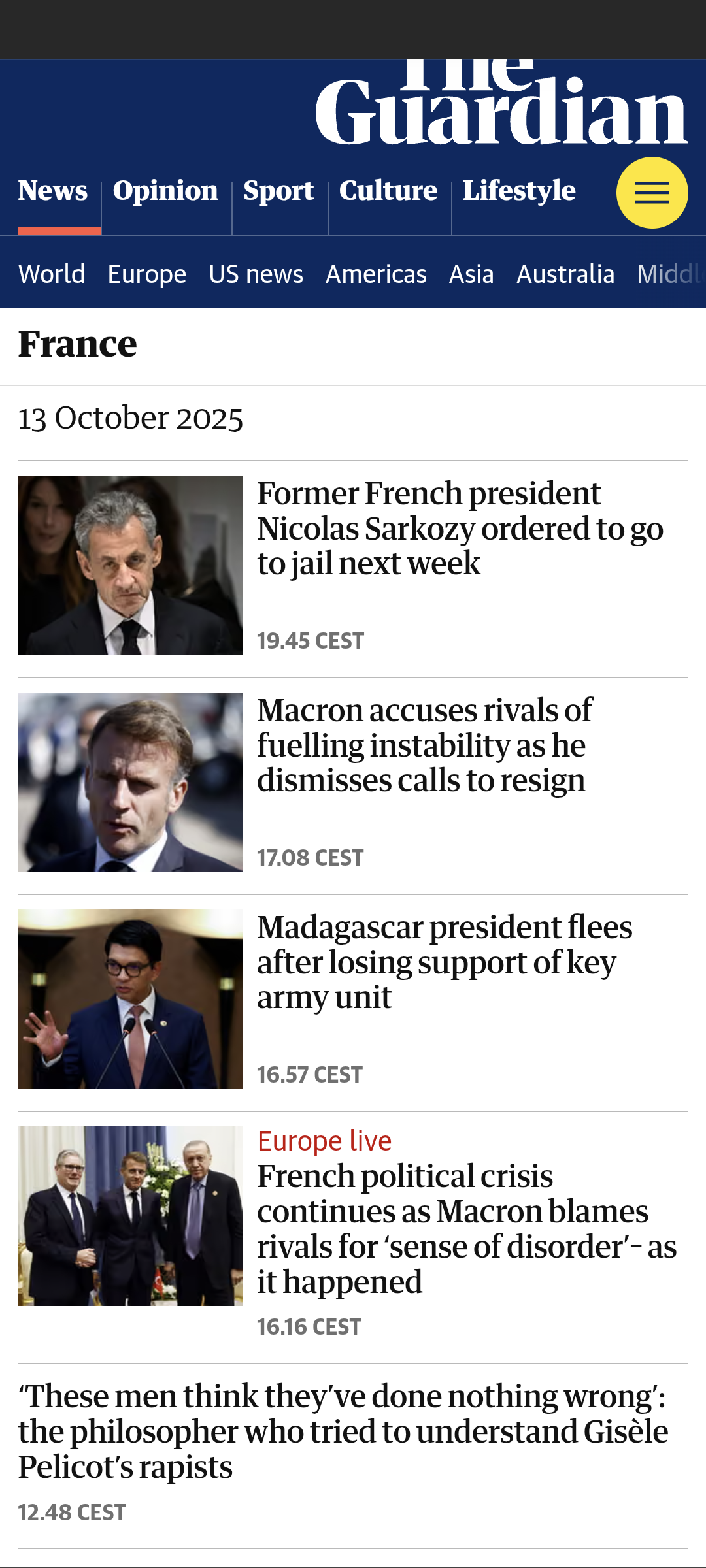Click the Madagascar president photo thumbnail
706x1568 pixels.
(x=130, y=999)
